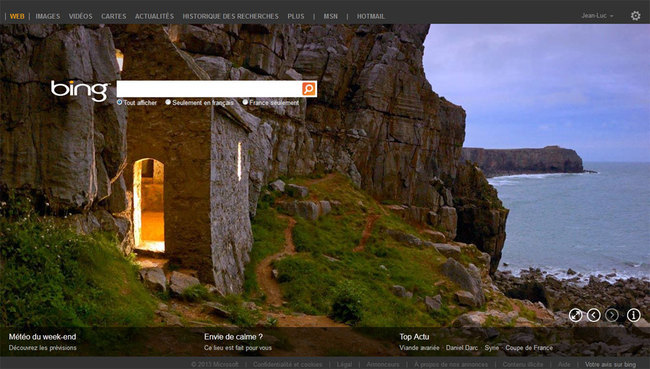Click the Coupe de France link

[529, 348]
